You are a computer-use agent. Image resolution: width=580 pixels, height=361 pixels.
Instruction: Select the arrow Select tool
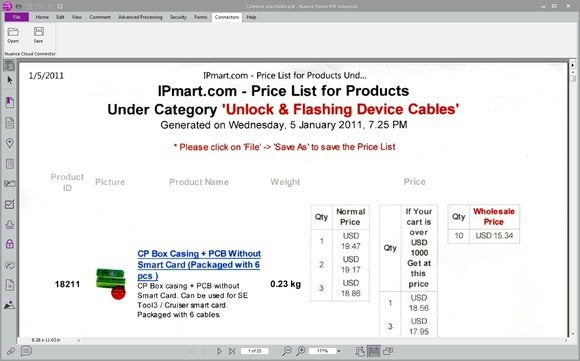point(10,80)
